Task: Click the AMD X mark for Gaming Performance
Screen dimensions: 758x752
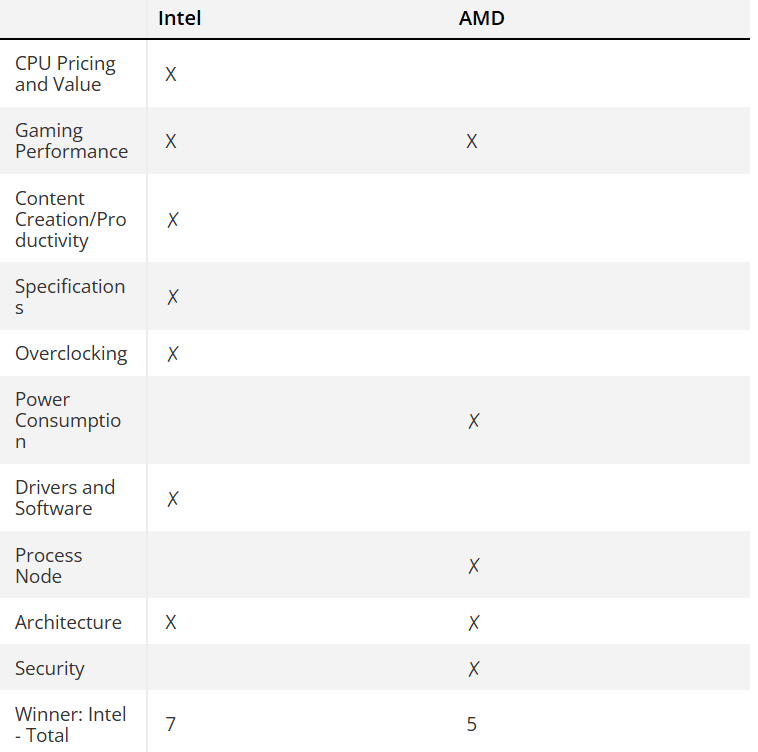Action: pos(472,141)
